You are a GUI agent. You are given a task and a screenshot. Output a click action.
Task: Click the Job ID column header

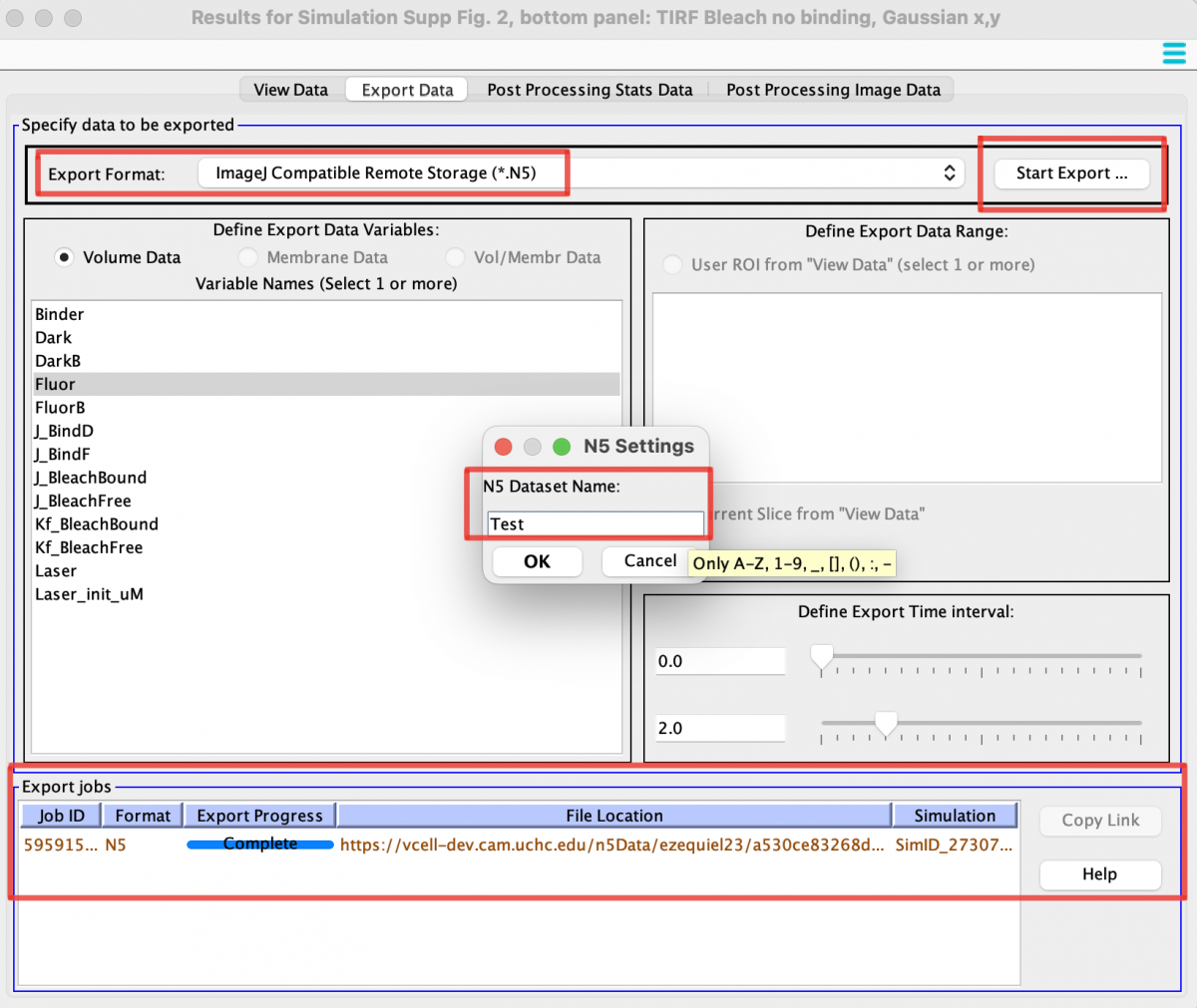(60, 815)
